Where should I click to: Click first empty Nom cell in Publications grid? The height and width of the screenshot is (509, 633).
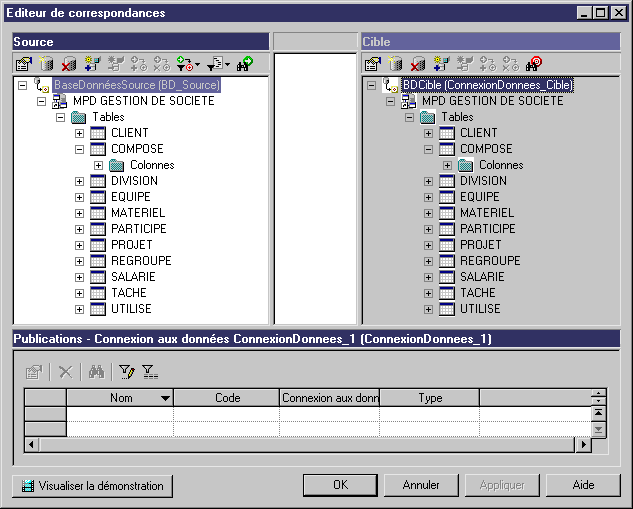point(120,414)
